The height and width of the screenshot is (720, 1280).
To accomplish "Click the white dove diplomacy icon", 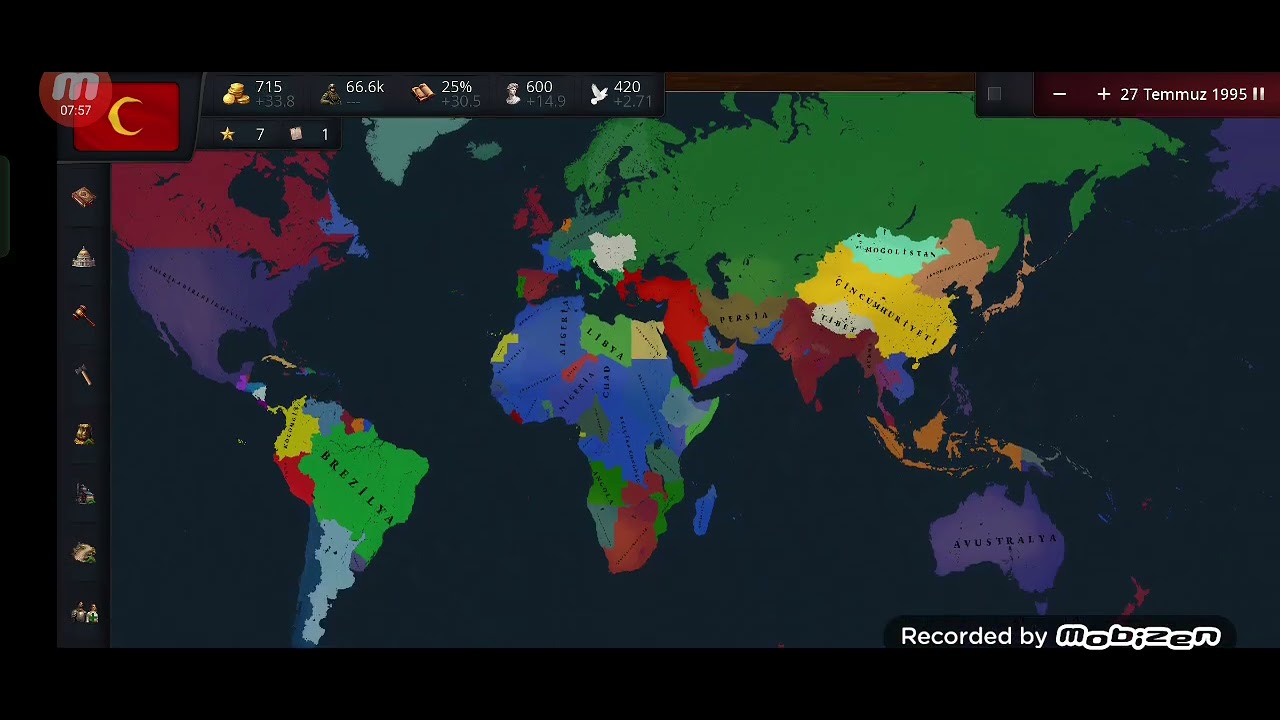I will [x=599, y=94].
